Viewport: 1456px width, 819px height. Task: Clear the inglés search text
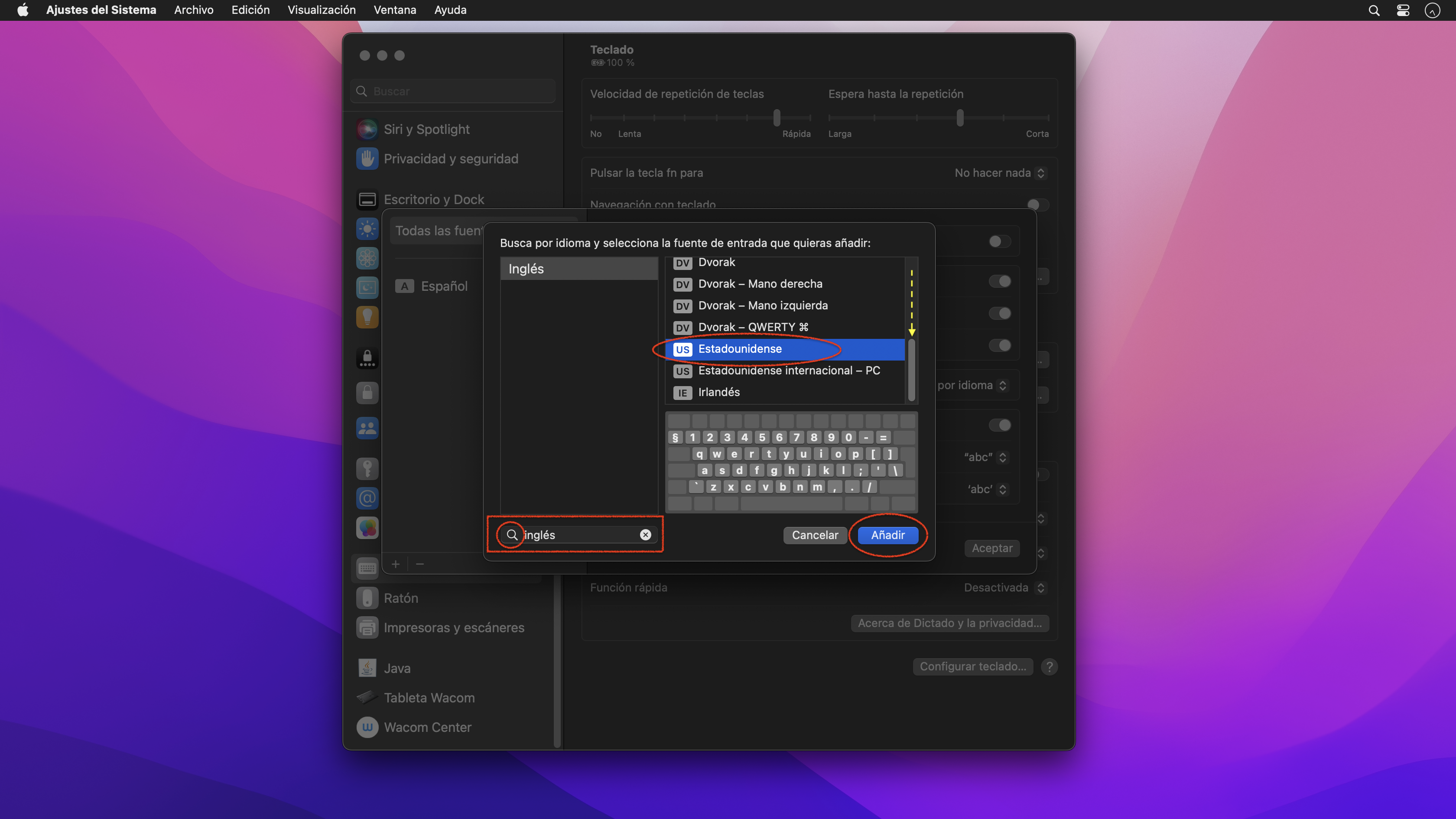tap(645, 535)
